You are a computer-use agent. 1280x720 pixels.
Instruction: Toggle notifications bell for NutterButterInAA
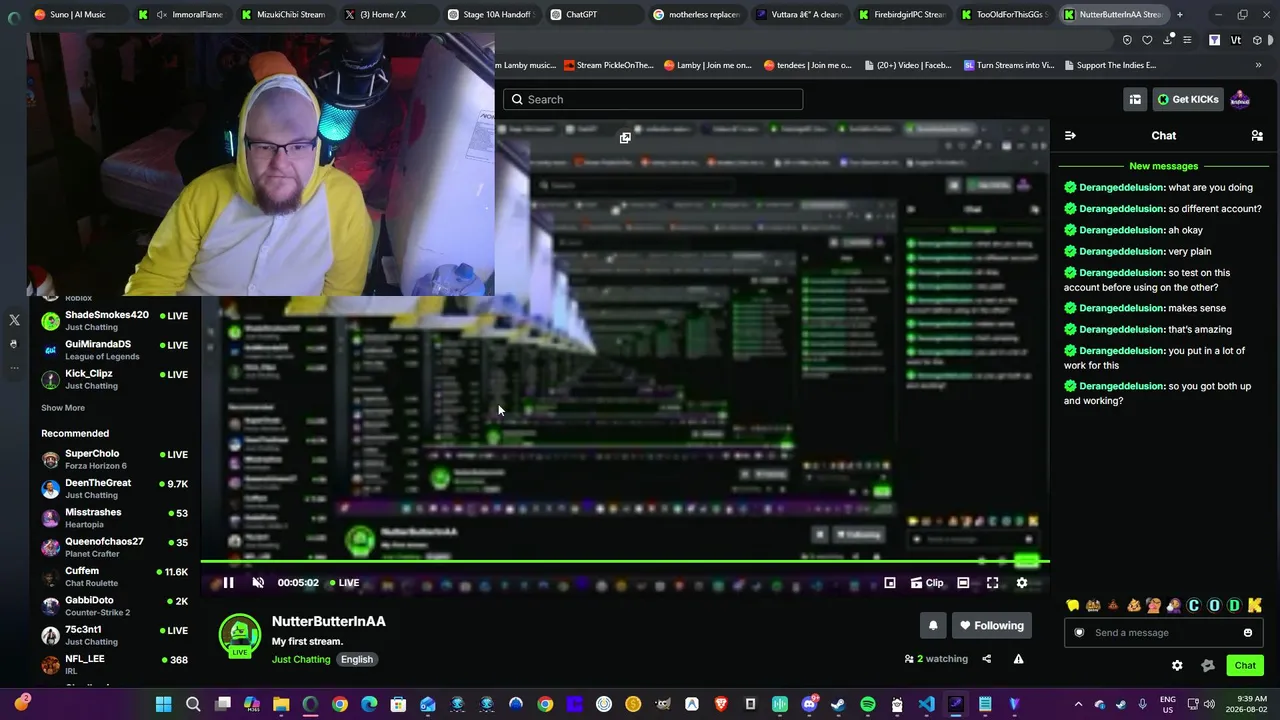click(933, 625)
